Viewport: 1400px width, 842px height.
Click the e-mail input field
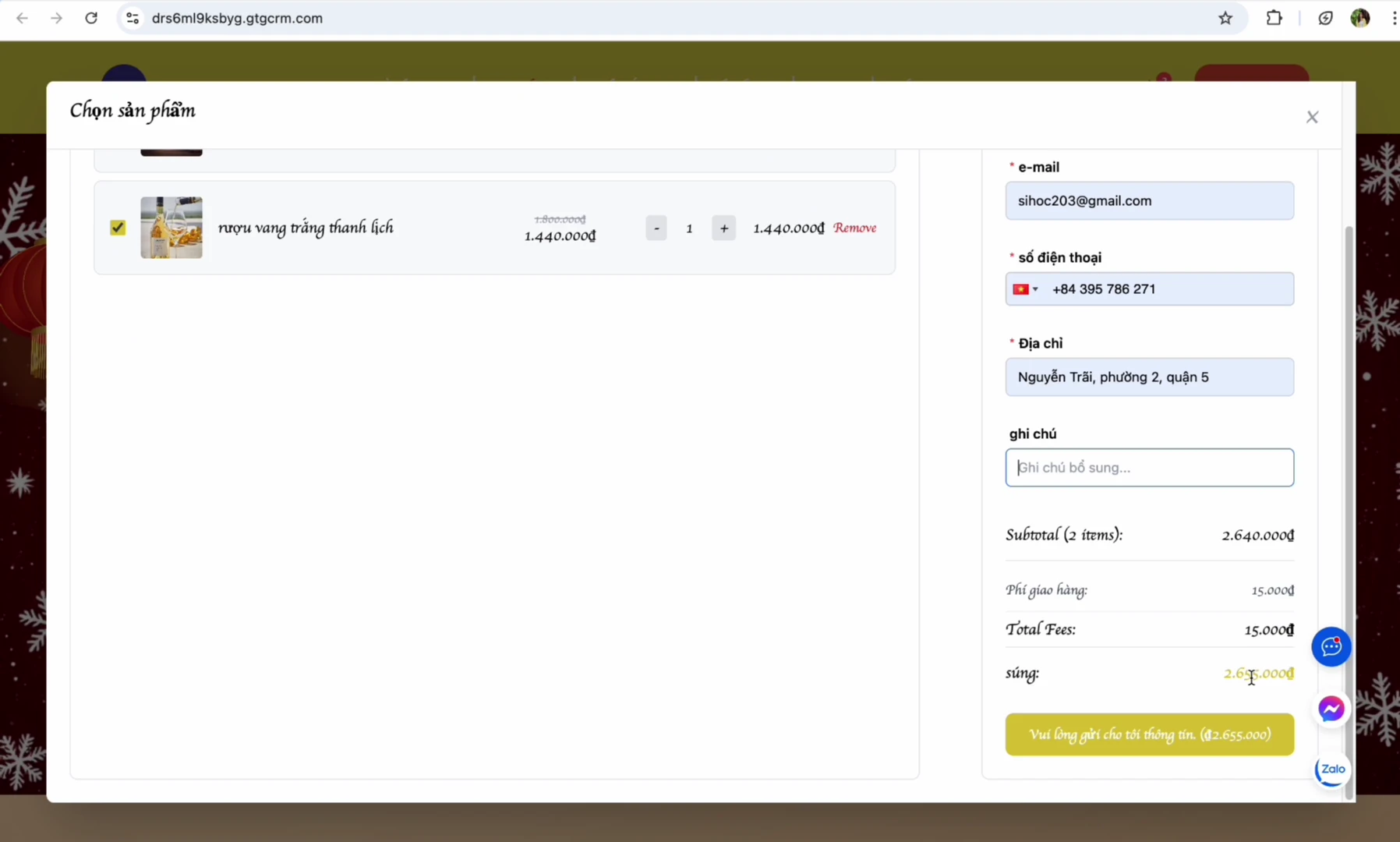1149,201
